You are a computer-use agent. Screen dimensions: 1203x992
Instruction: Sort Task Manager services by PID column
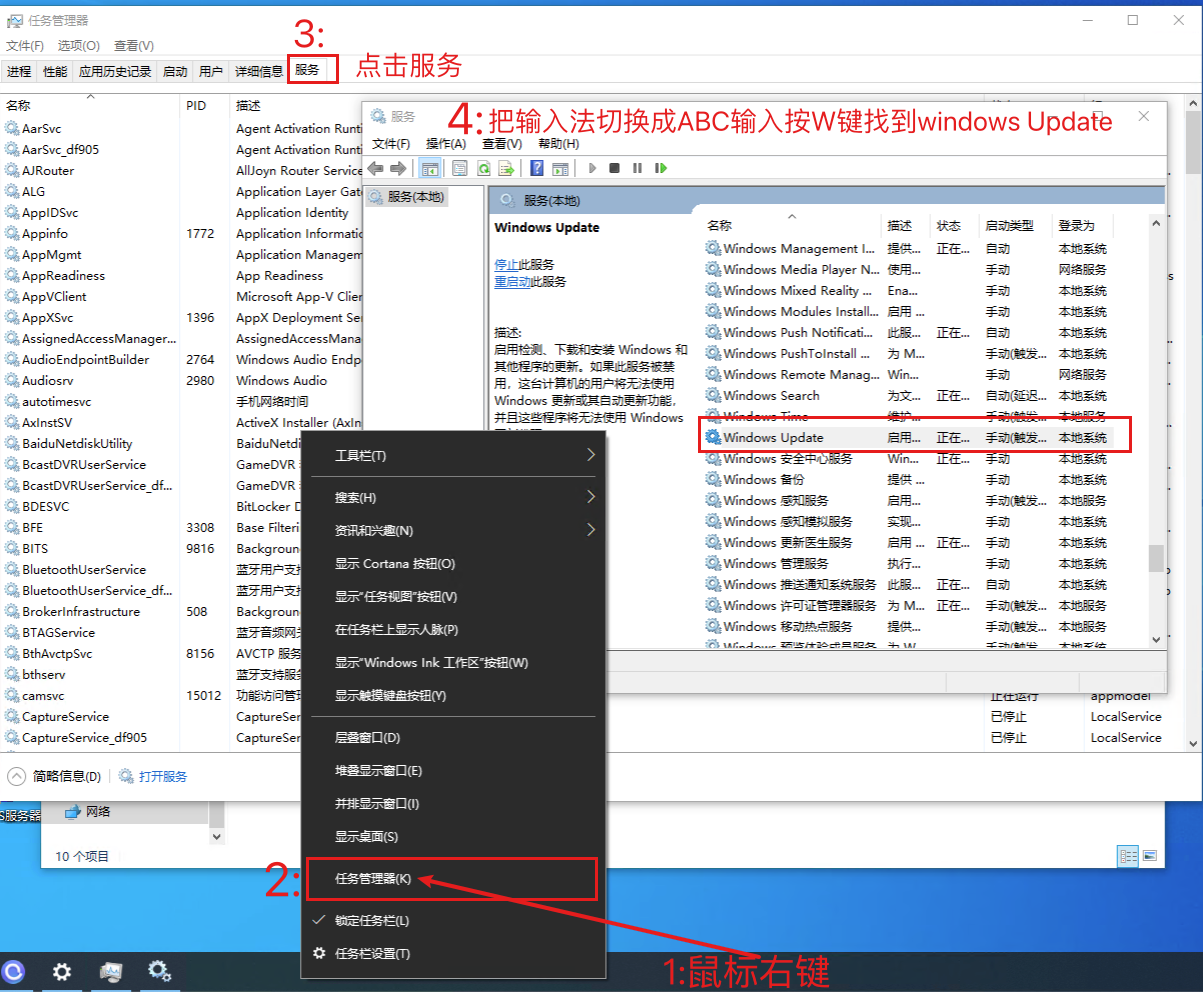(205, 105)
